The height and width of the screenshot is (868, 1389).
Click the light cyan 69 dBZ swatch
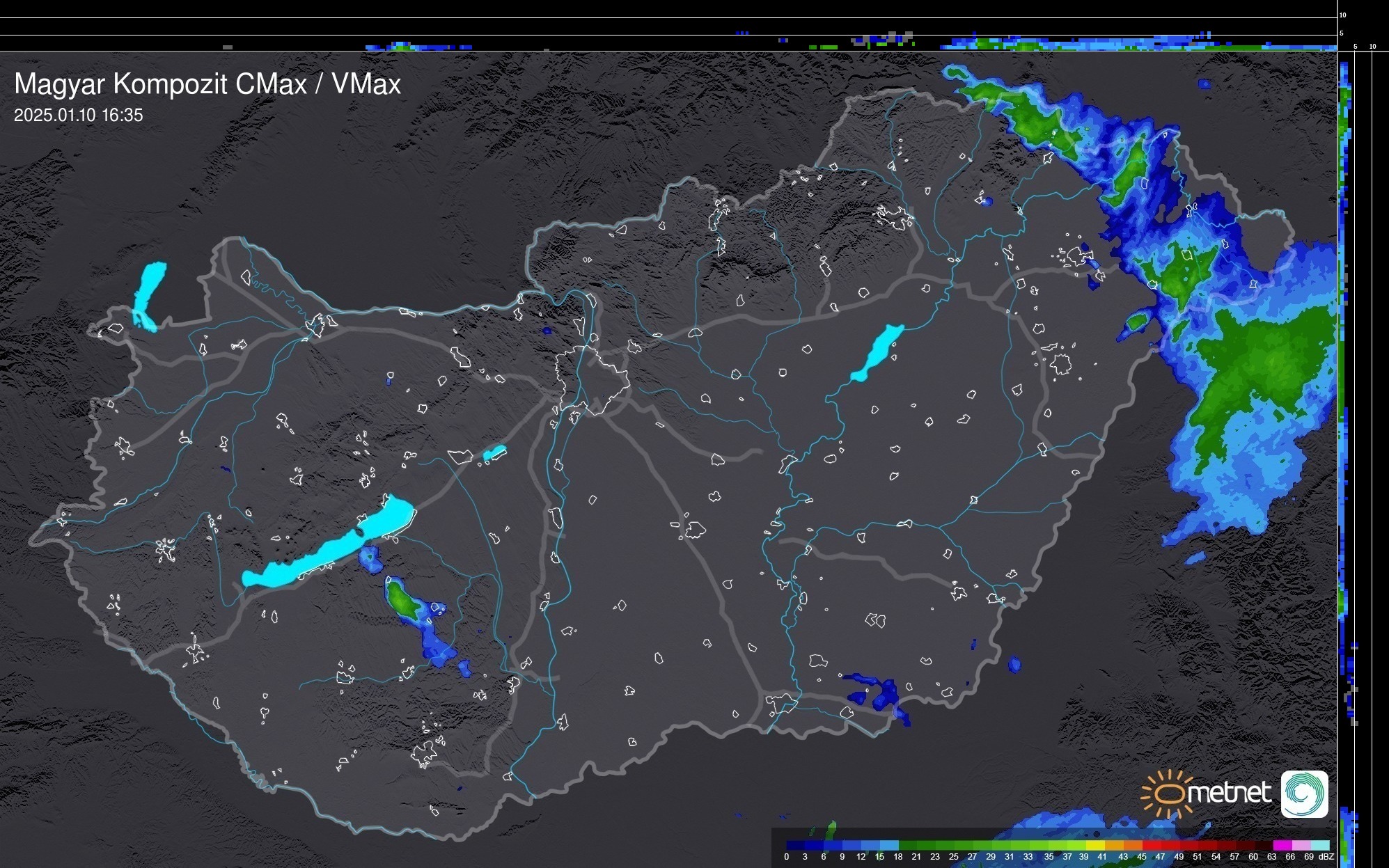click(x=1320, y=846)
